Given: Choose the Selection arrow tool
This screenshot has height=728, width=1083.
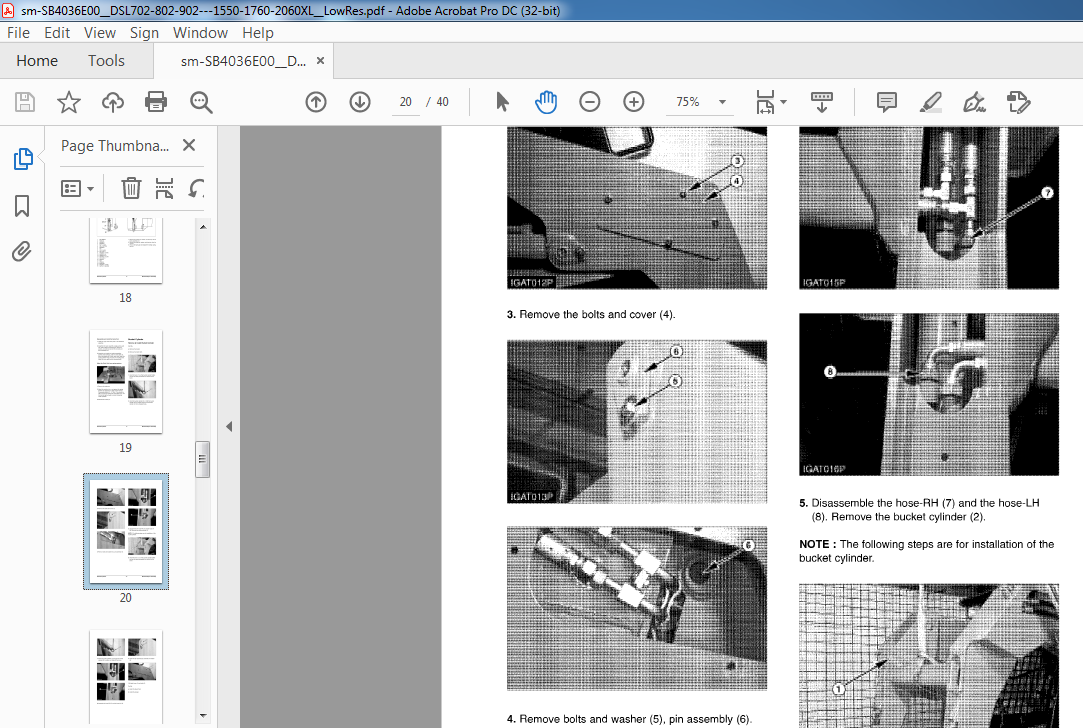Looking at the screenshot, I should pyautogui.click(x=502, y=102).
